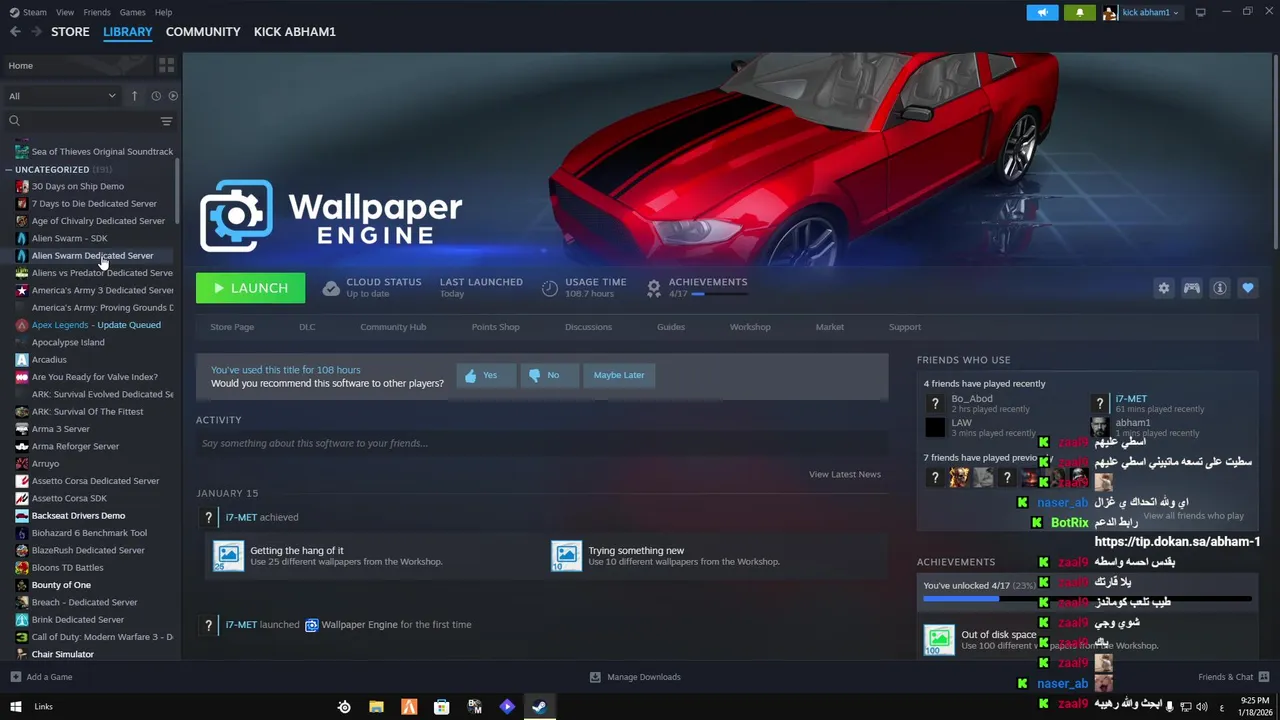The width and height of the screenshot is (1280, 720).
Task: Open the Market link
Action: pyautogui.click(x=829, y=327)
